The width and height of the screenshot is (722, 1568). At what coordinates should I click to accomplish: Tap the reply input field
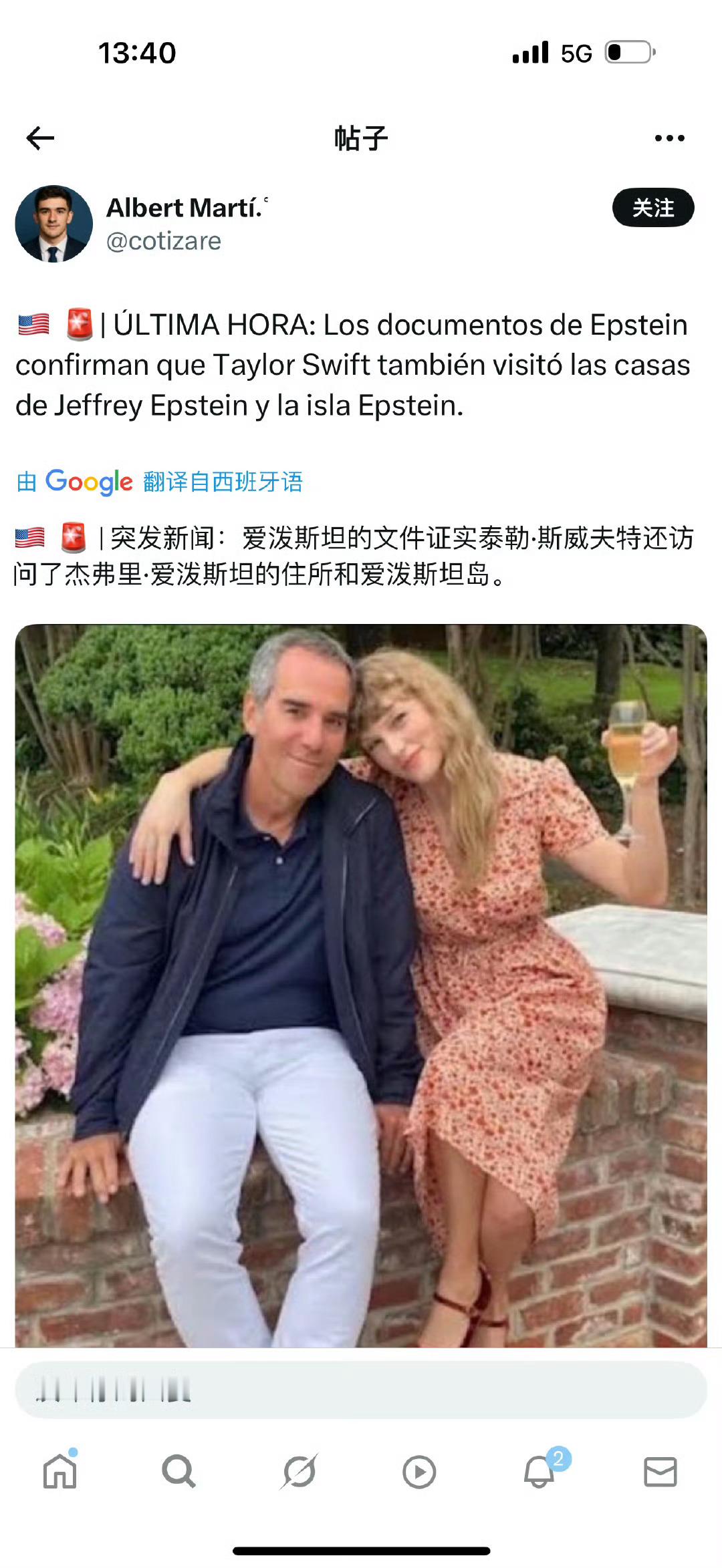click(361, 1390)
